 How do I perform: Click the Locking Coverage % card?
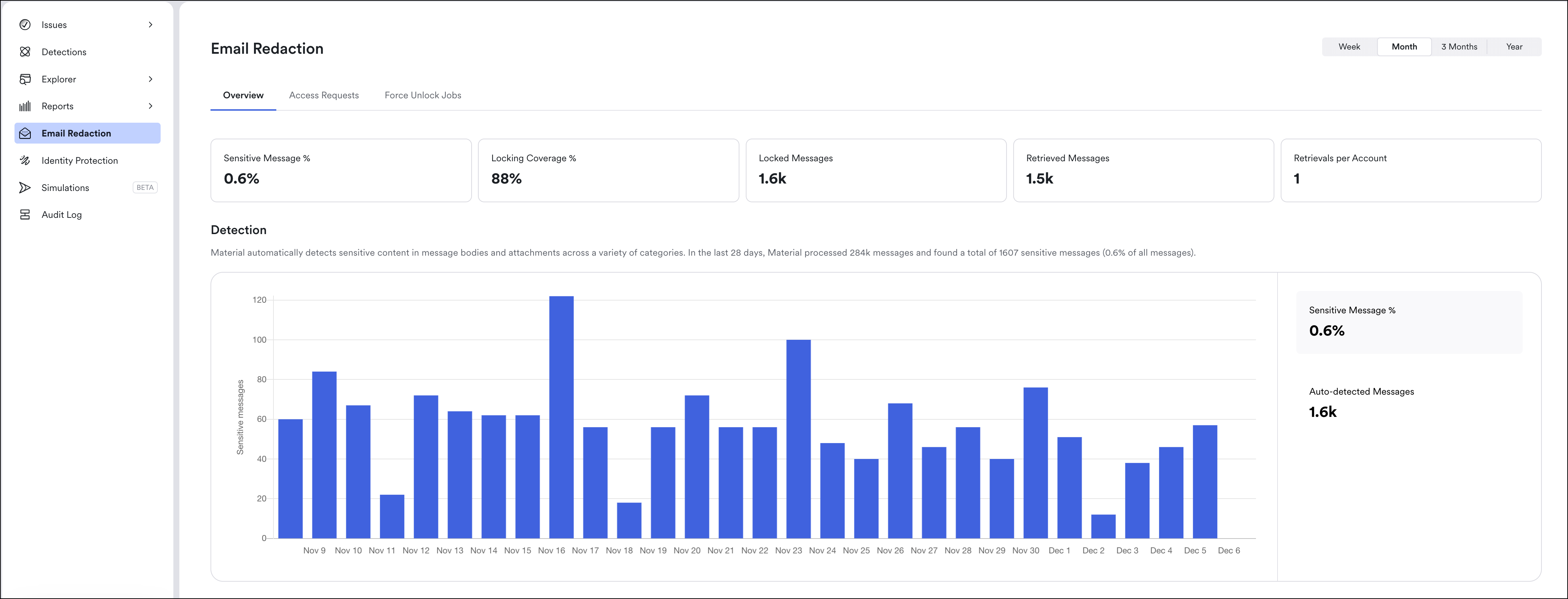pos(608,170)
